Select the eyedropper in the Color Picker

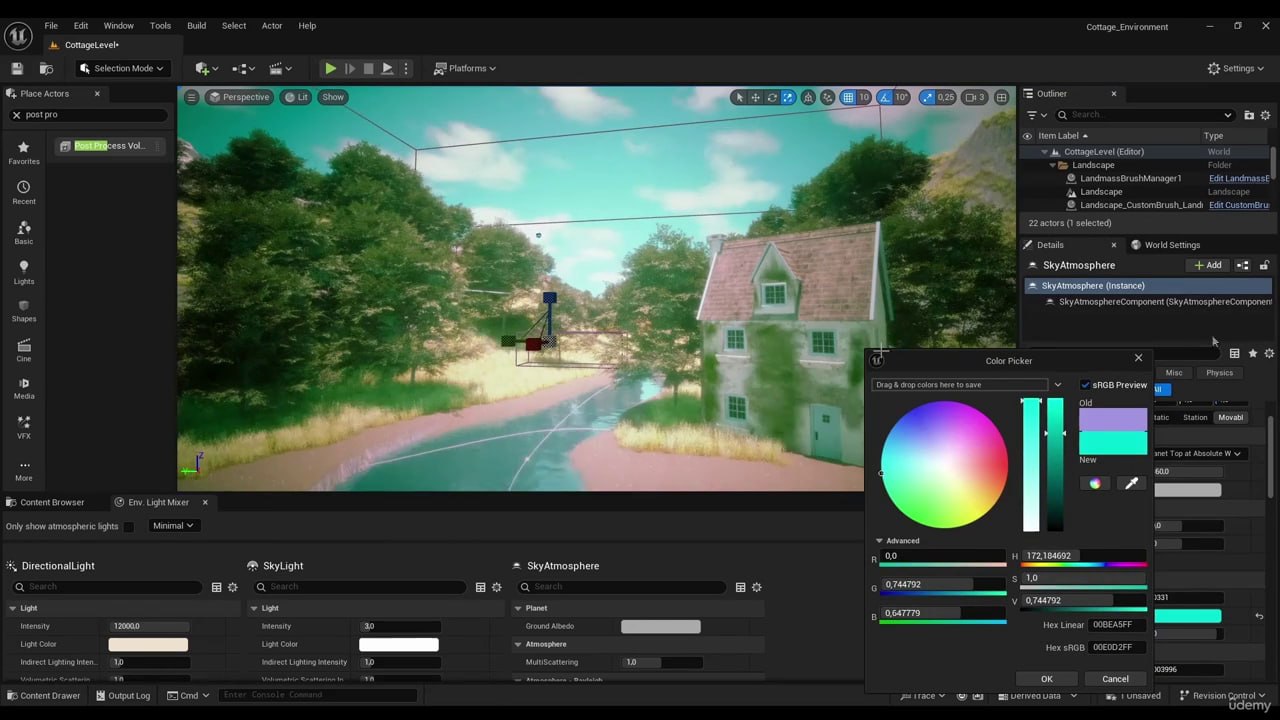pos(1131,483)
